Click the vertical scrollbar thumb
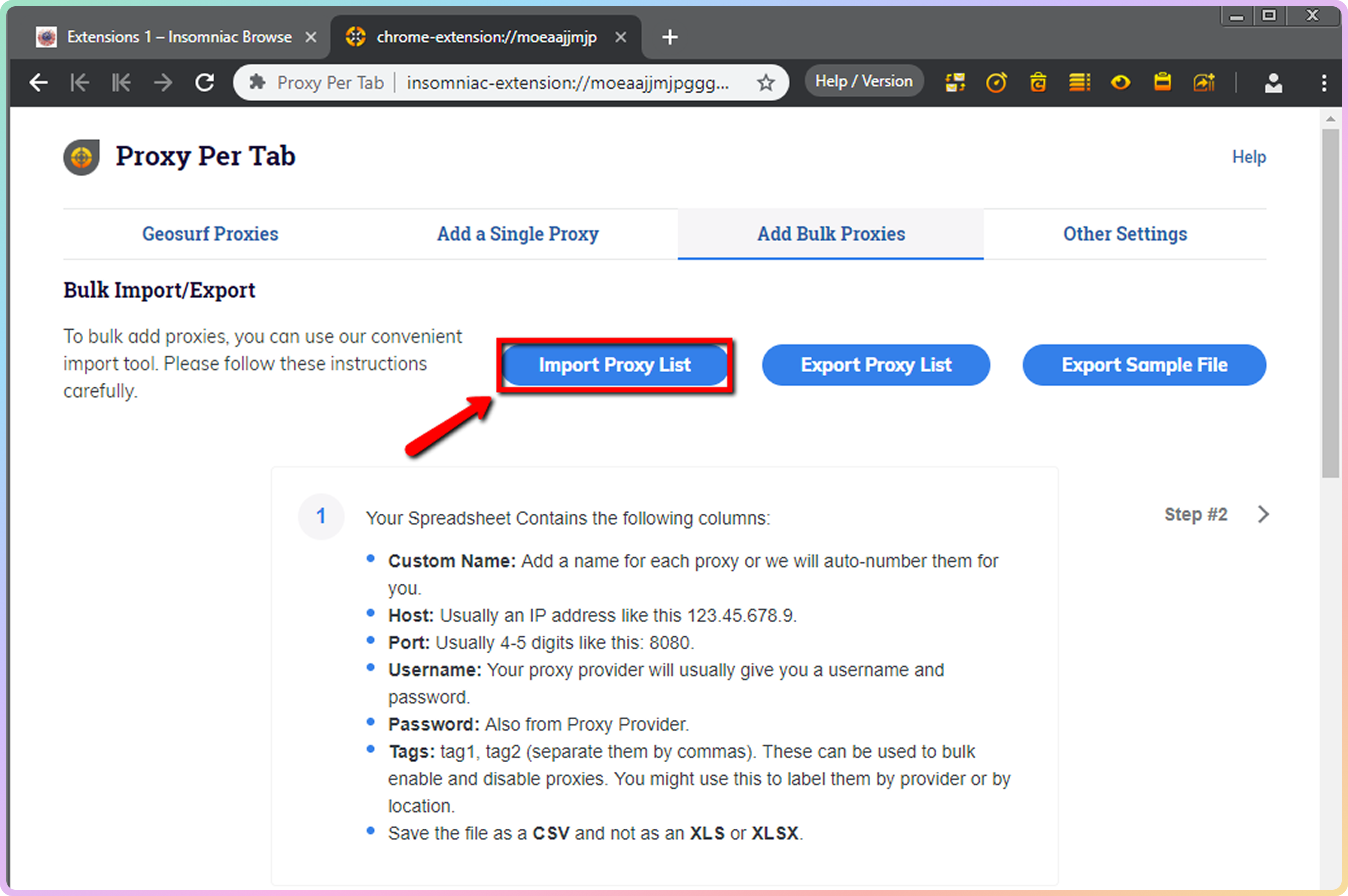The width and height of the screenshot is (1348, 896). click(1330, 303)
